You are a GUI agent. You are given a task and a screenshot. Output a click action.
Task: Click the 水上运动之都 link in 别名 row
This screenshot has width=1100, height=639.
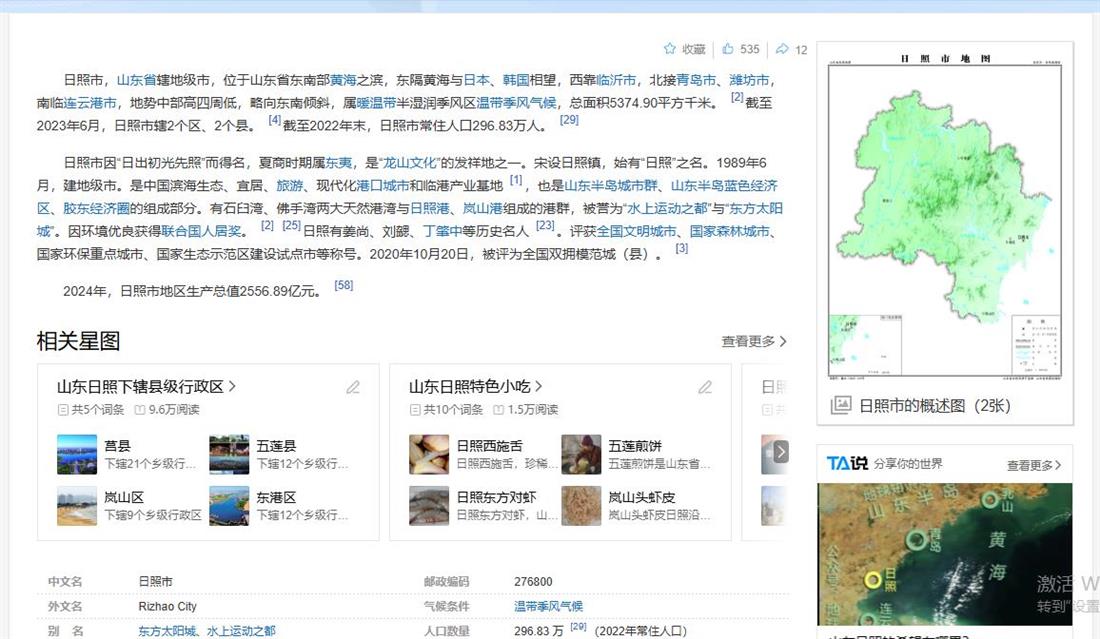(x=241, y=631)
